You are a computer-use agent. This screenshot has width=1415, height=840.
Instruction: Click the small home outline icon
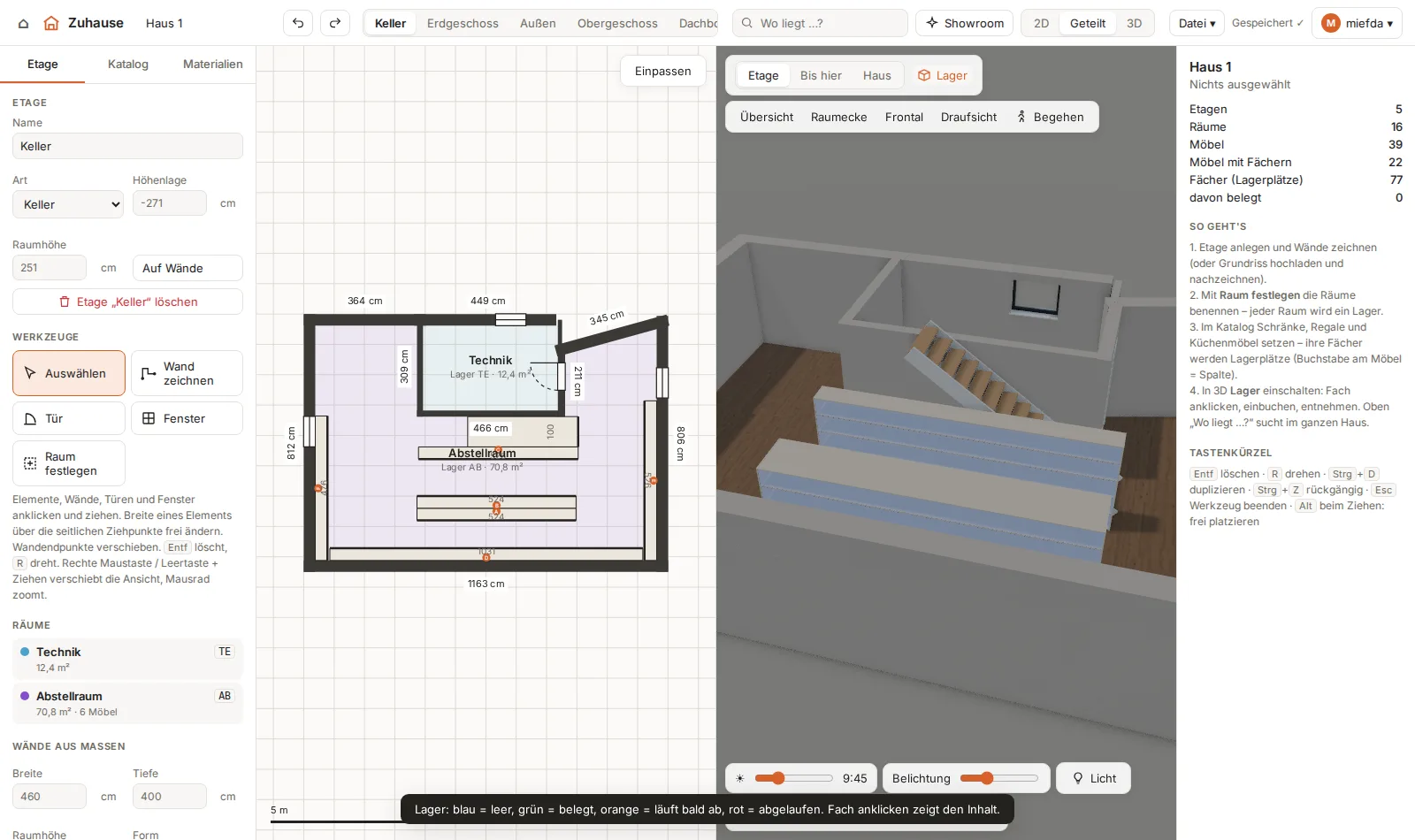24,24
